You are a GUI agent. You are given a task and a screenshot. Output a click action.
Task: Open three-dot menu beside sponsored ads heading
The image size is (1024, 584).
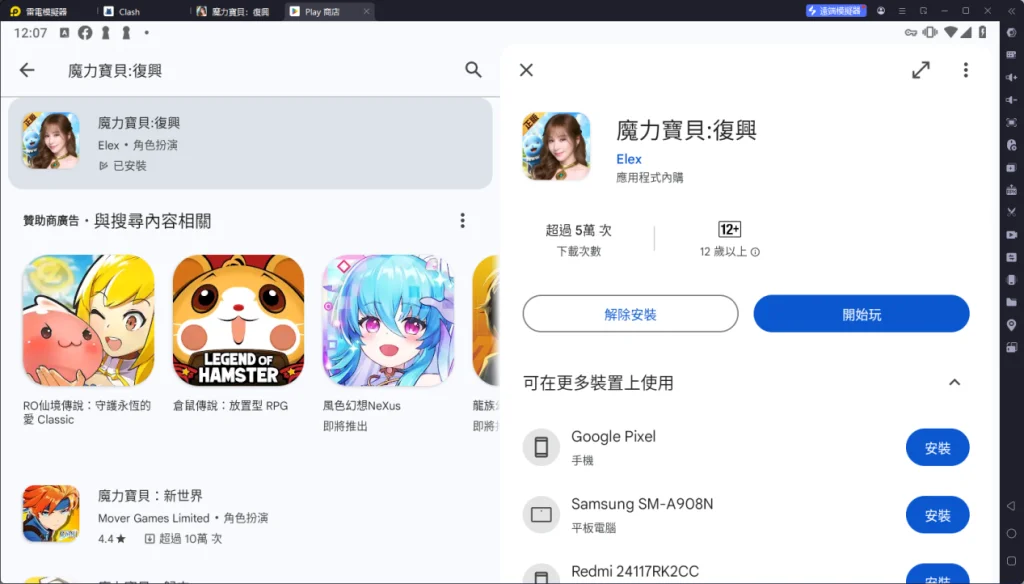pos(462,221)
